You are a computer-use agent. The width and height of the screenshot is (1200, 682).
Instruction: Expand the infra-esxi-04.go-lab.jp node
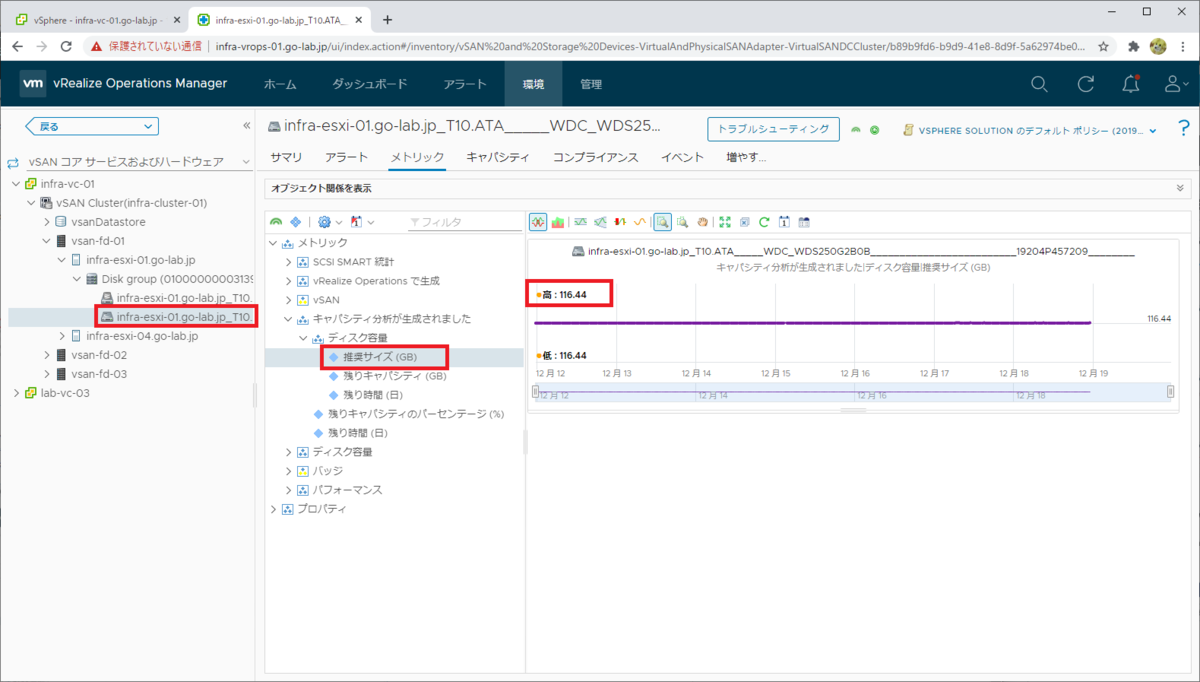62,336
